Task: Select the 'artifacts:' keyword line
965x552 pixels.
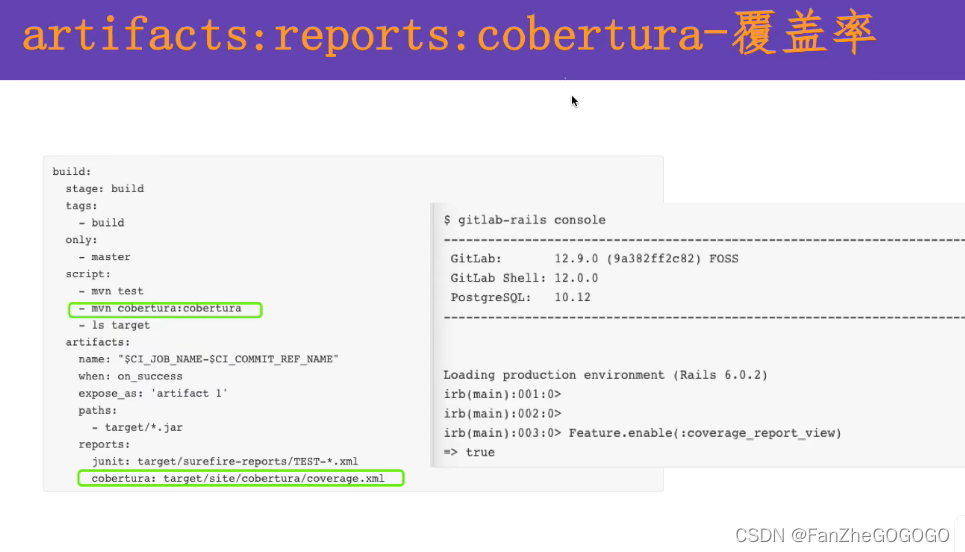Action: (x=98, y=343)
